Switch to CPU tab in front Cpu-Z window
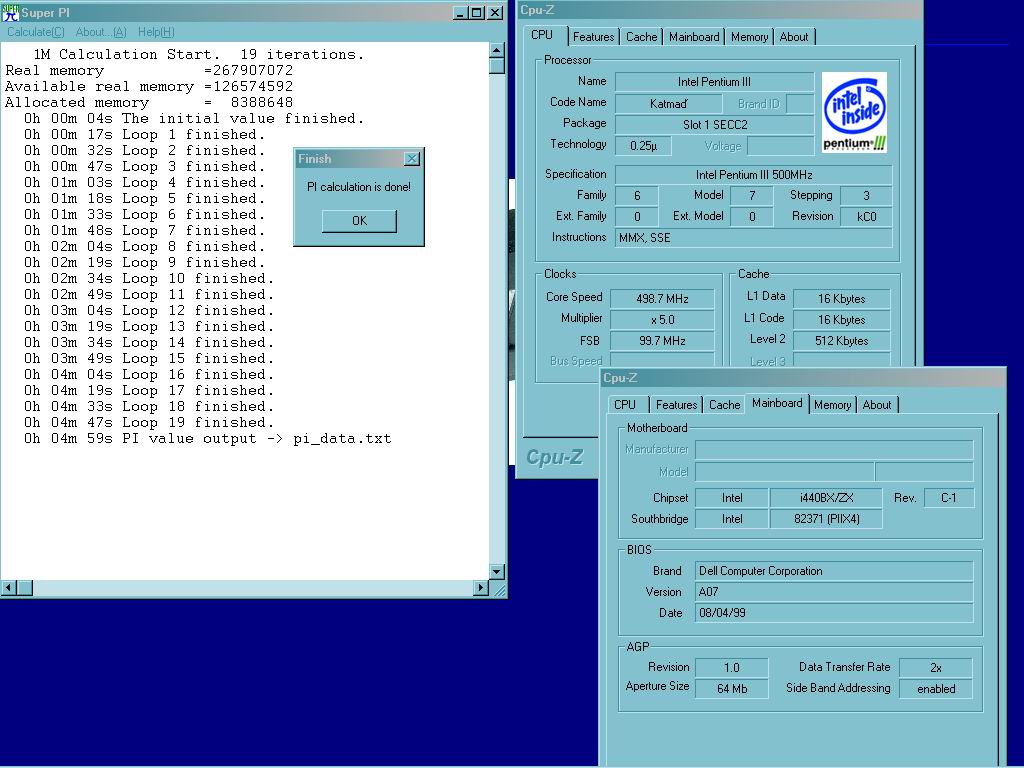The image size is (1024, 768). click(625, 405)
